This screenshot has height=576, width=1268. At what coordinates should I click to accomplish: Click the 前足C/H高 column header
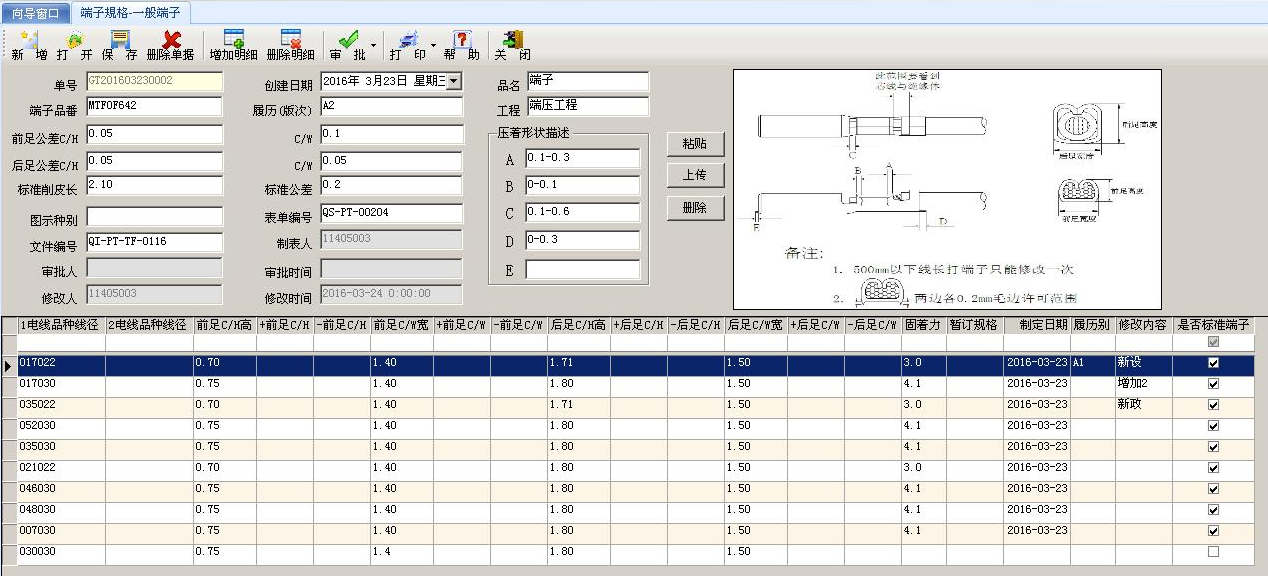[224, 325]
